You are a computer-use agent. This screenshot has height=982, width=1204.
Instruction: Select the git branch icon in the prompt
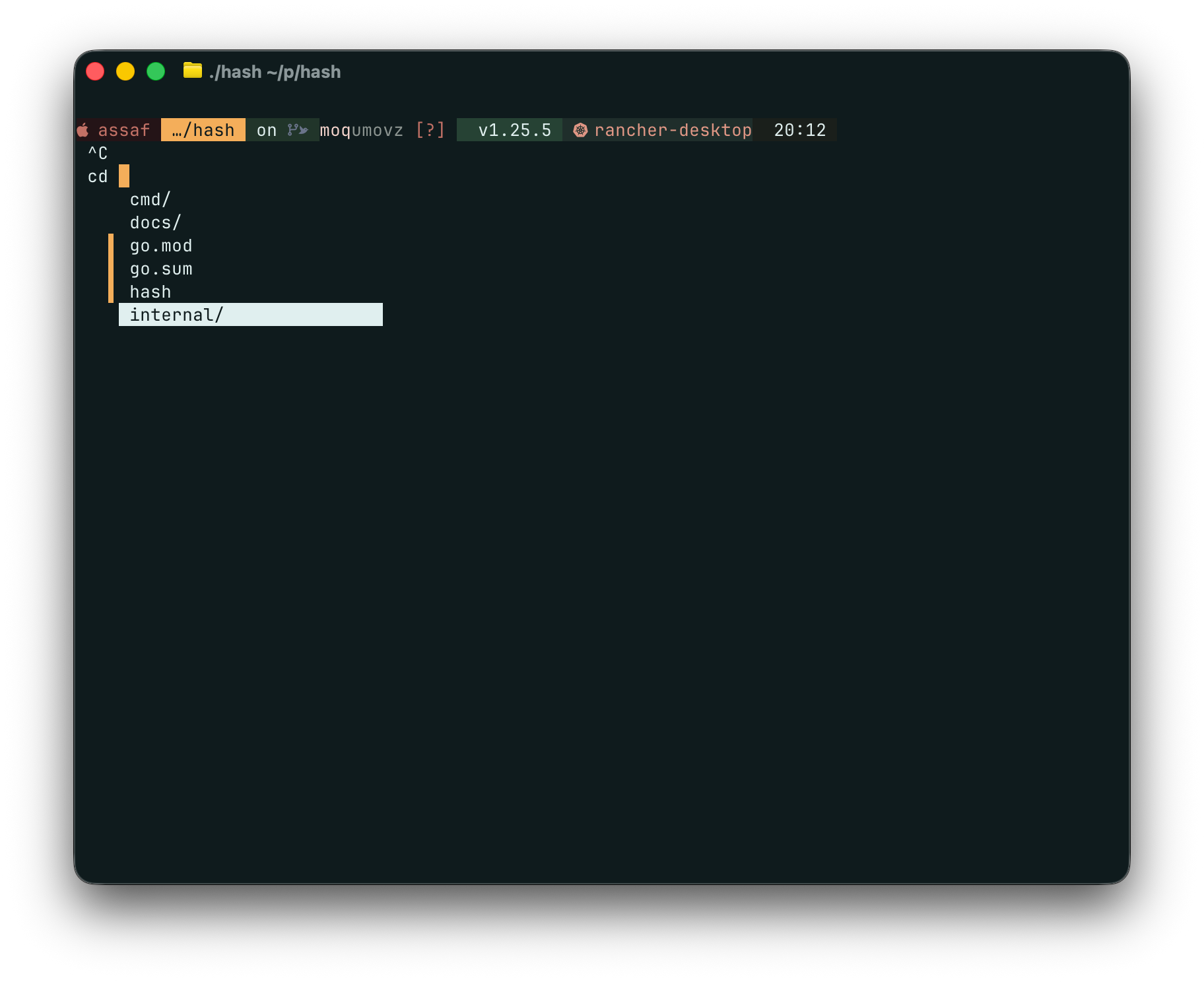pyautogui.click(x=297, y=130)
